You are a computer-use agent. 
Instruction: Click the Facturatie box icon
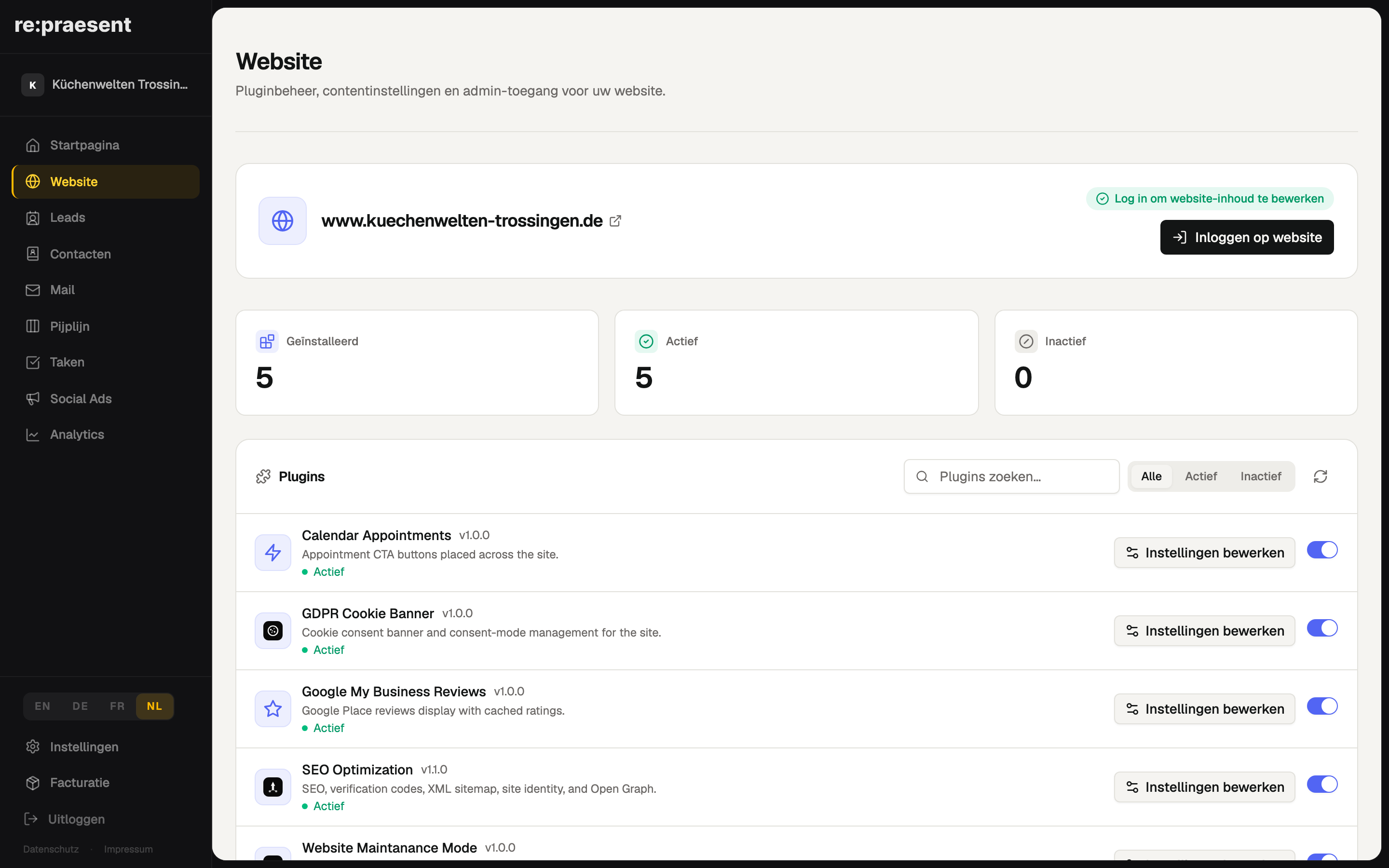33,783
